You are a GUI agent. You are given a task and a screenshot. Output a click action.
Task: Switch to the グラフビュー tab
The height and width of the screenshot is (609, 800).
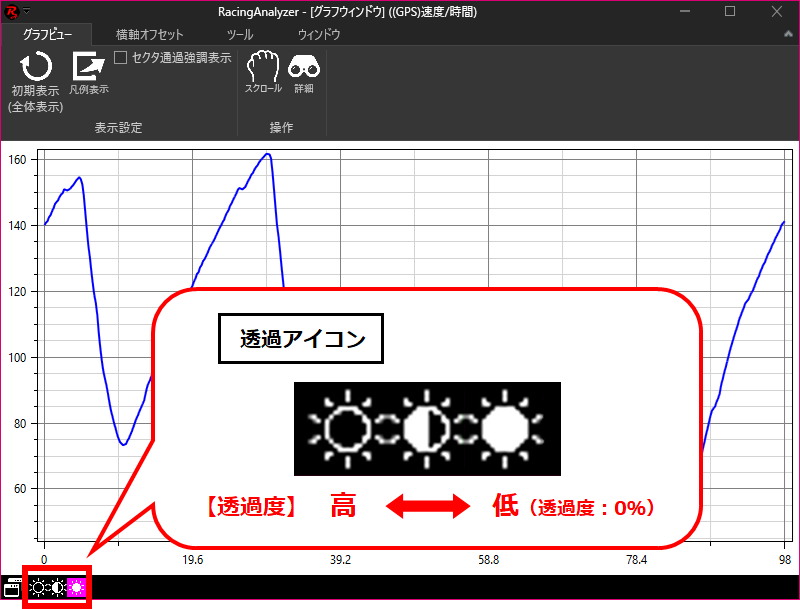tap(46, 34)
